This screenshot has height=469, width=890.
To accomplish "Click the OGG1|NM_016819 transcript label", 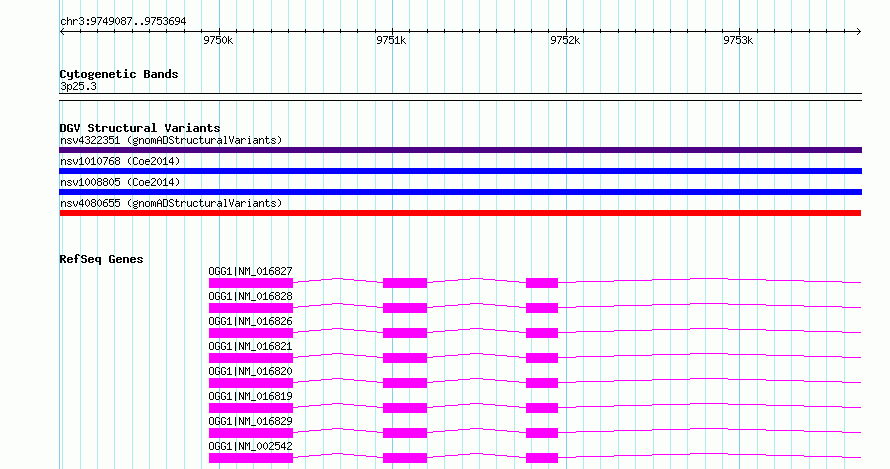I will (250, 396).
